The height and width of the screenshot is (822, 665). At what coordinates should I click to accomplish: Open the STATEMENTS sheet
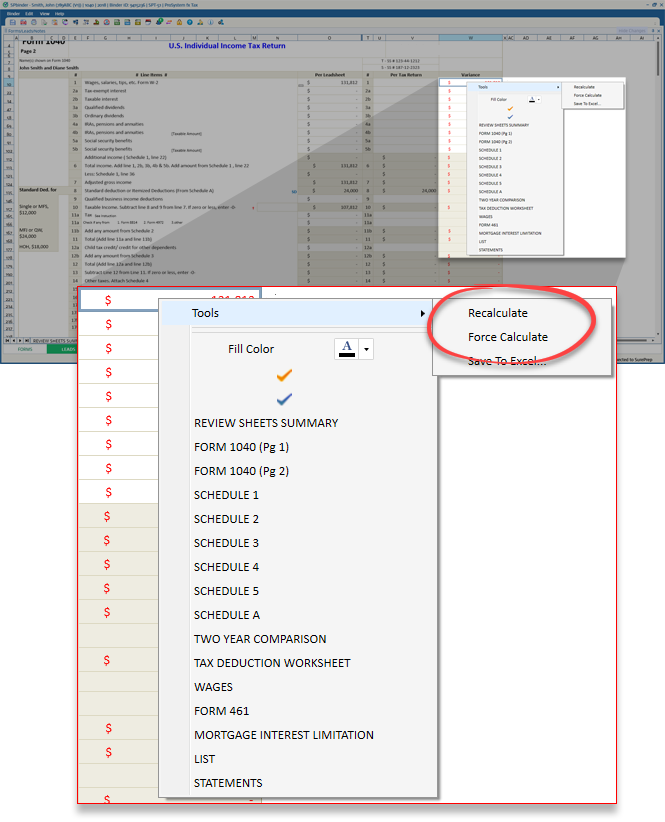228,783
